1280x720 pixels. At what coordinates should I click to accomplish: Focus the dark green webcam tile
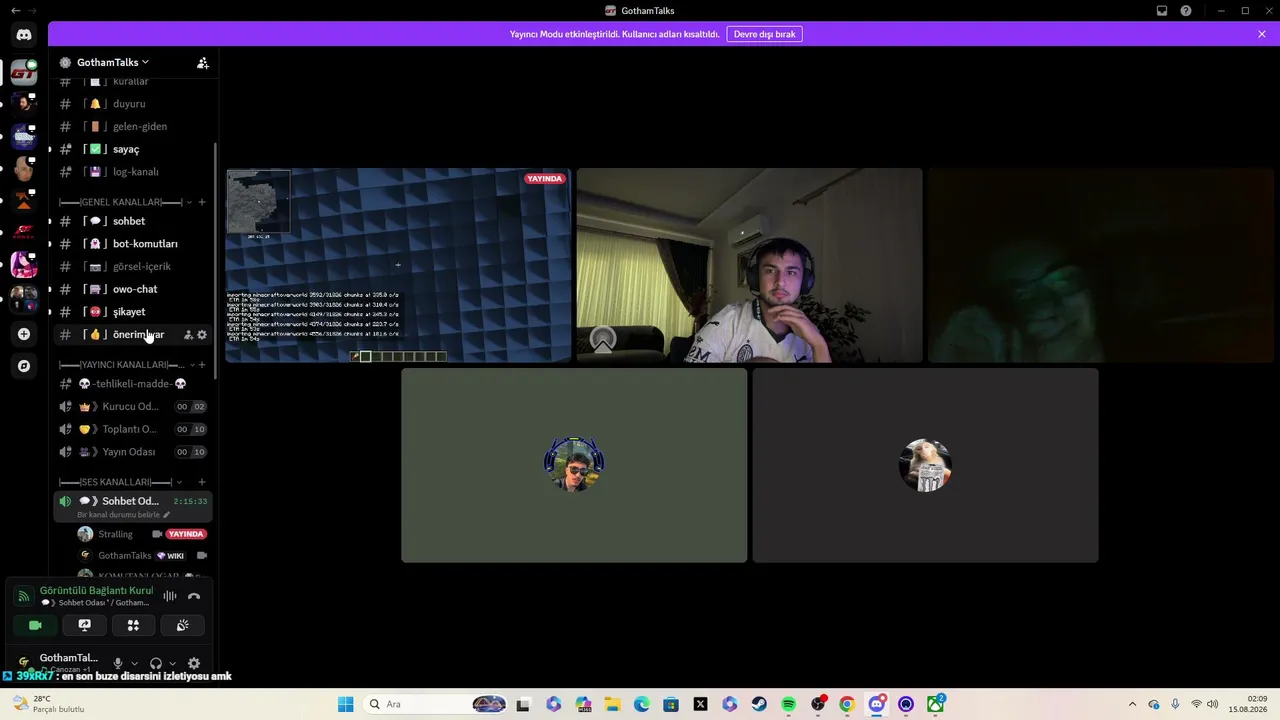click(x=1100, y=265)
